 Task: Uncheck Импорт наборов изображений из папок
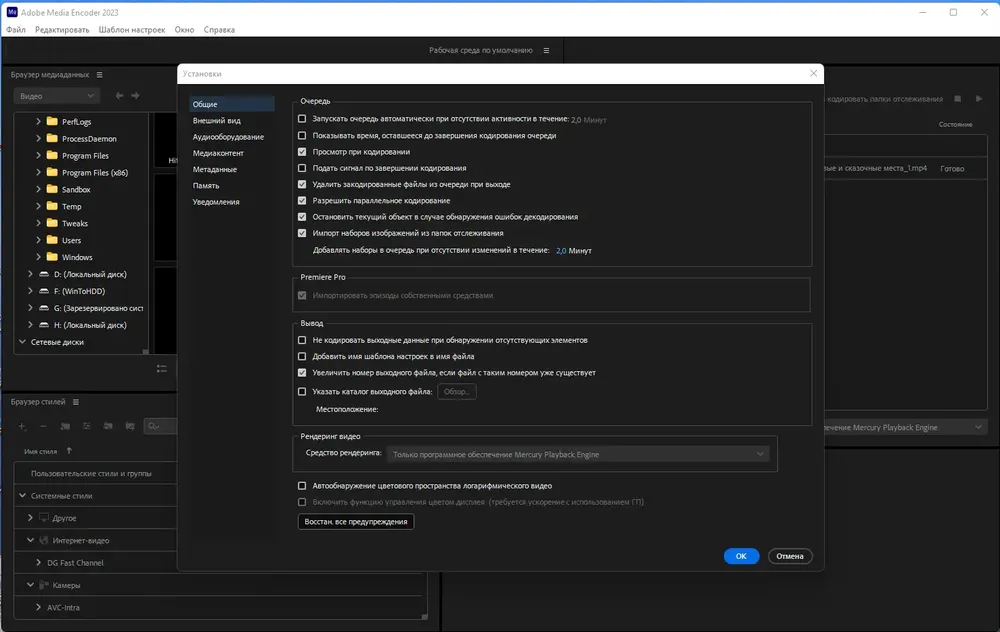coord(302,233)
